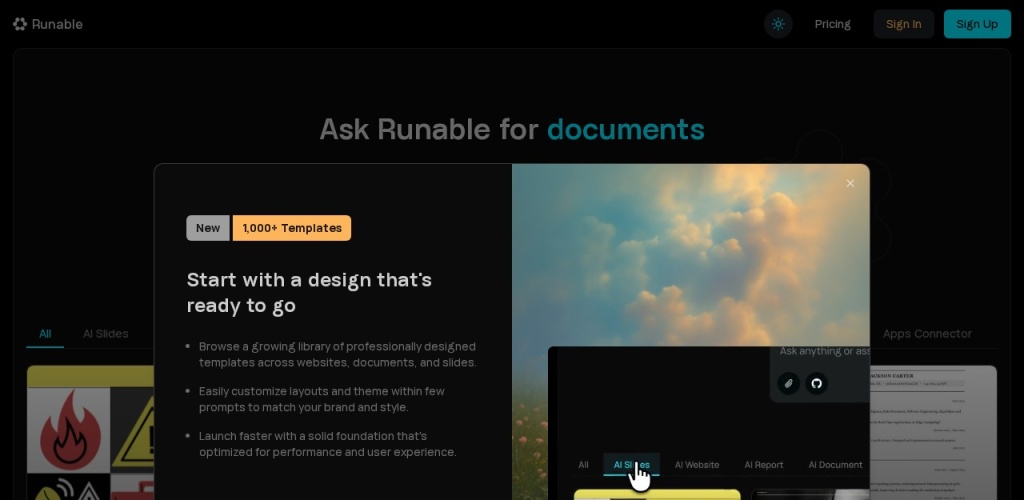Click the New badge
The image size is (1024, 500).
click(208, 228)
